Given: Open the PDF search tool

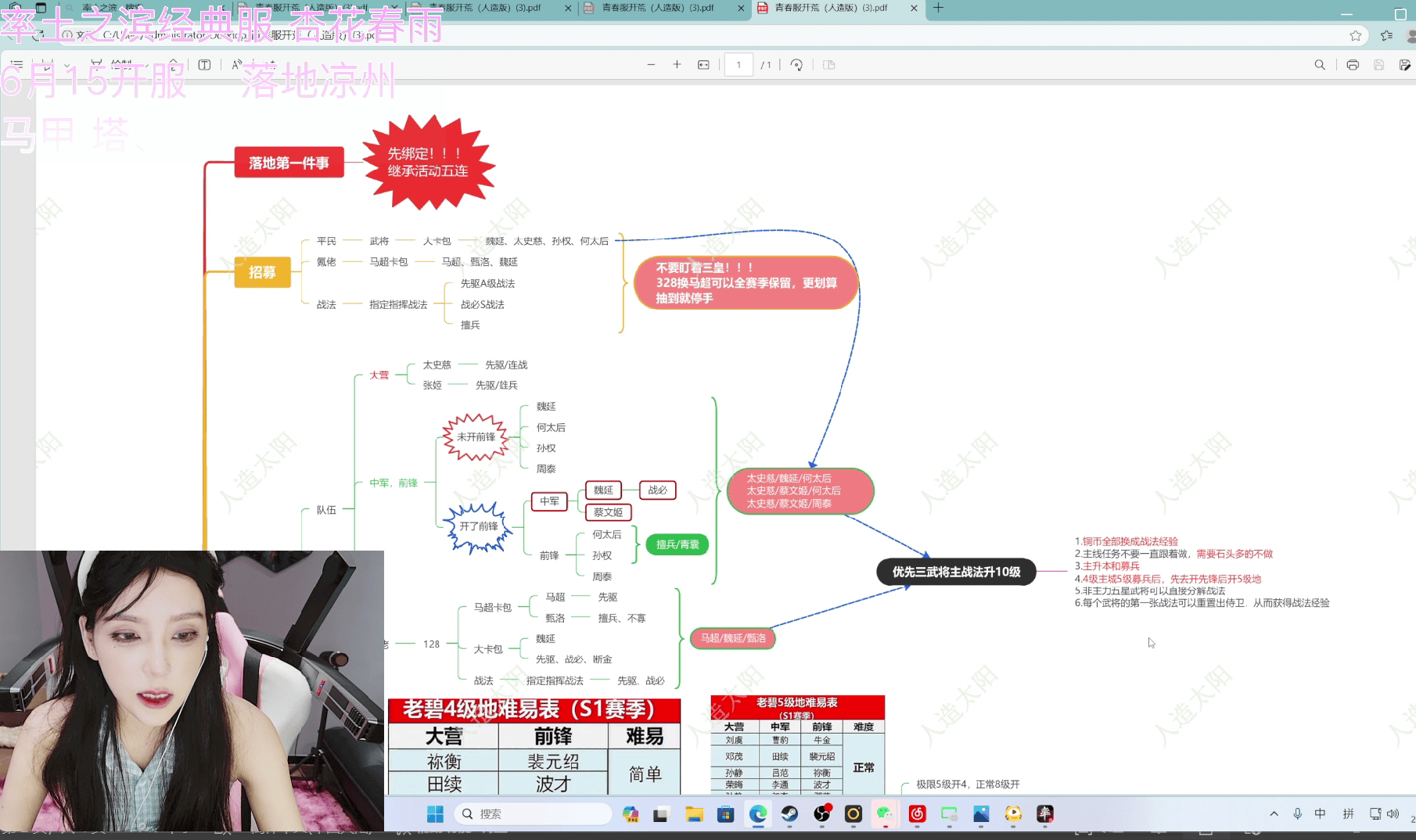Looking at the screenshot, I should tap(1321, 66).
